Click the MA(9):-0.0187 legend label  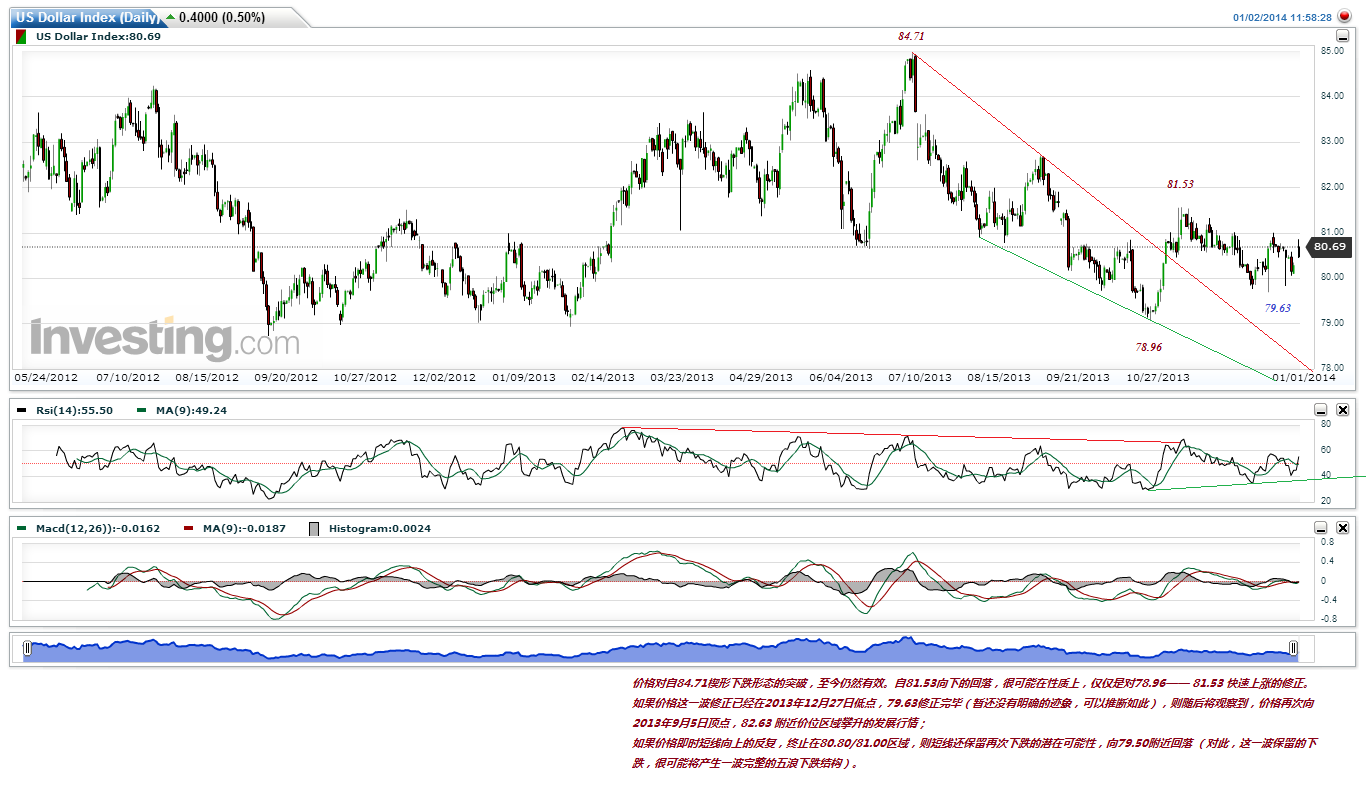click(243, 528)
